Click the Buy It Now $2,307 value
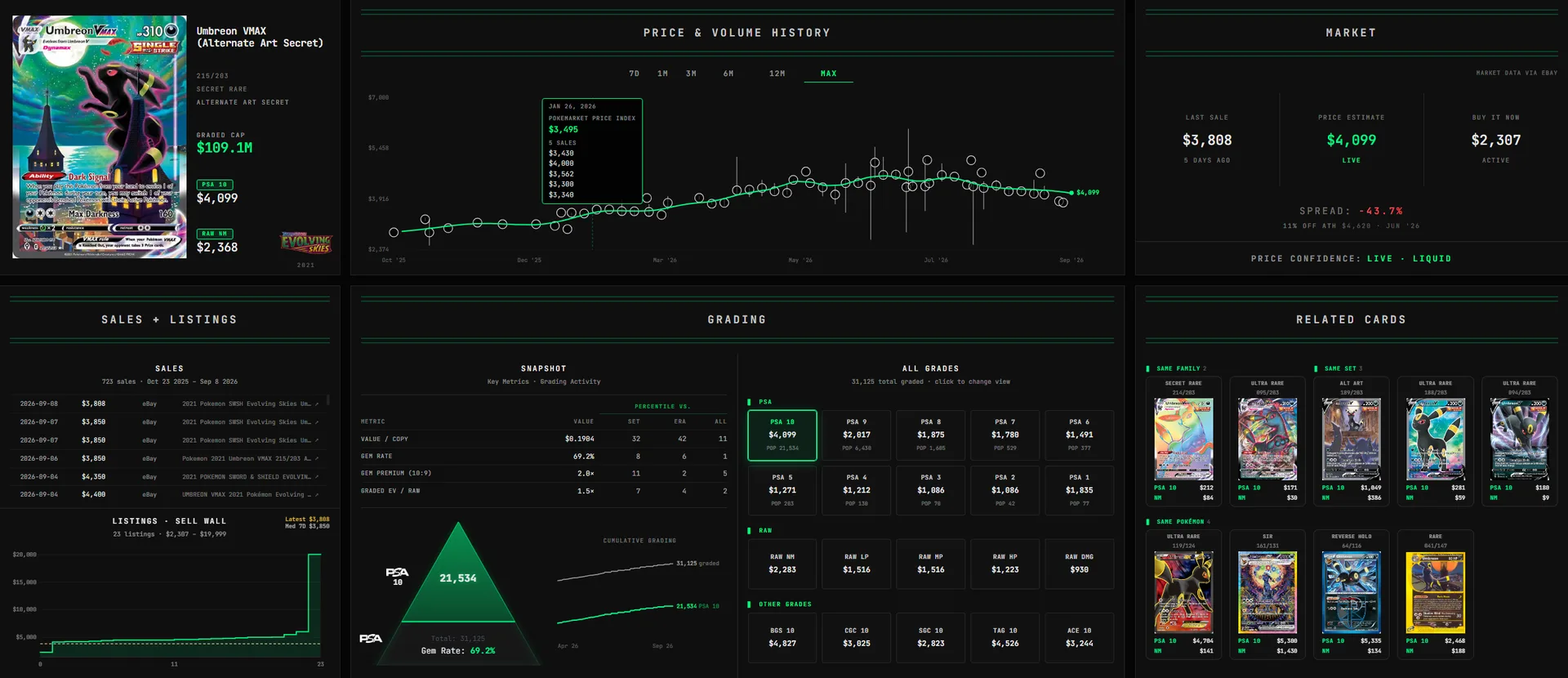This screenshot has width=1568, height=678. click(1496, 141)
